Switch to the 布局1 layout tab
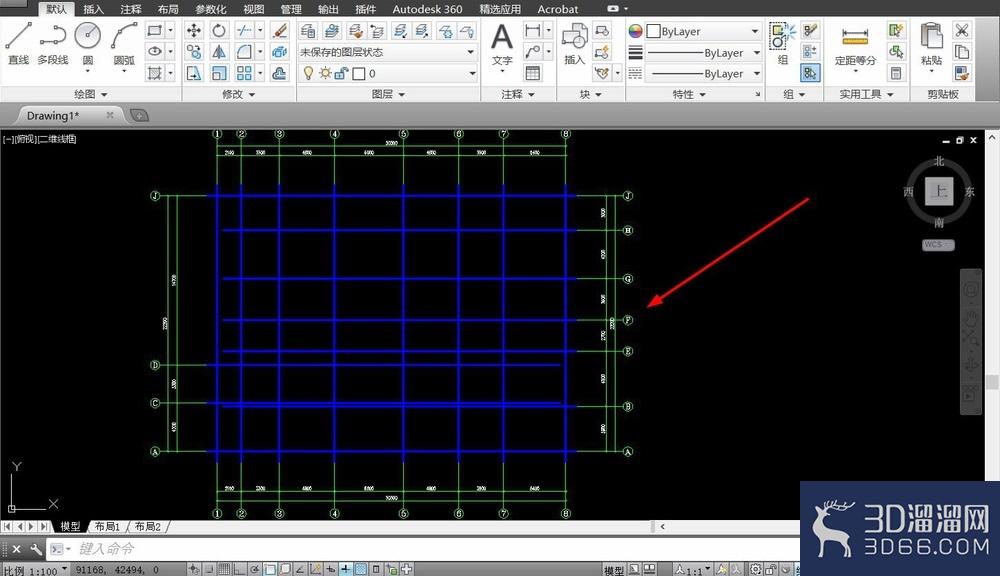The width and height of the screenshot is (1000, 576). click(107, 526)
